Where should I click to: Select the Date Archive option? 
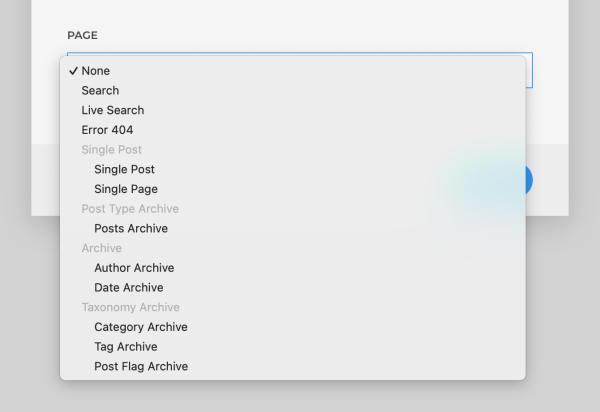pos(129,288)
